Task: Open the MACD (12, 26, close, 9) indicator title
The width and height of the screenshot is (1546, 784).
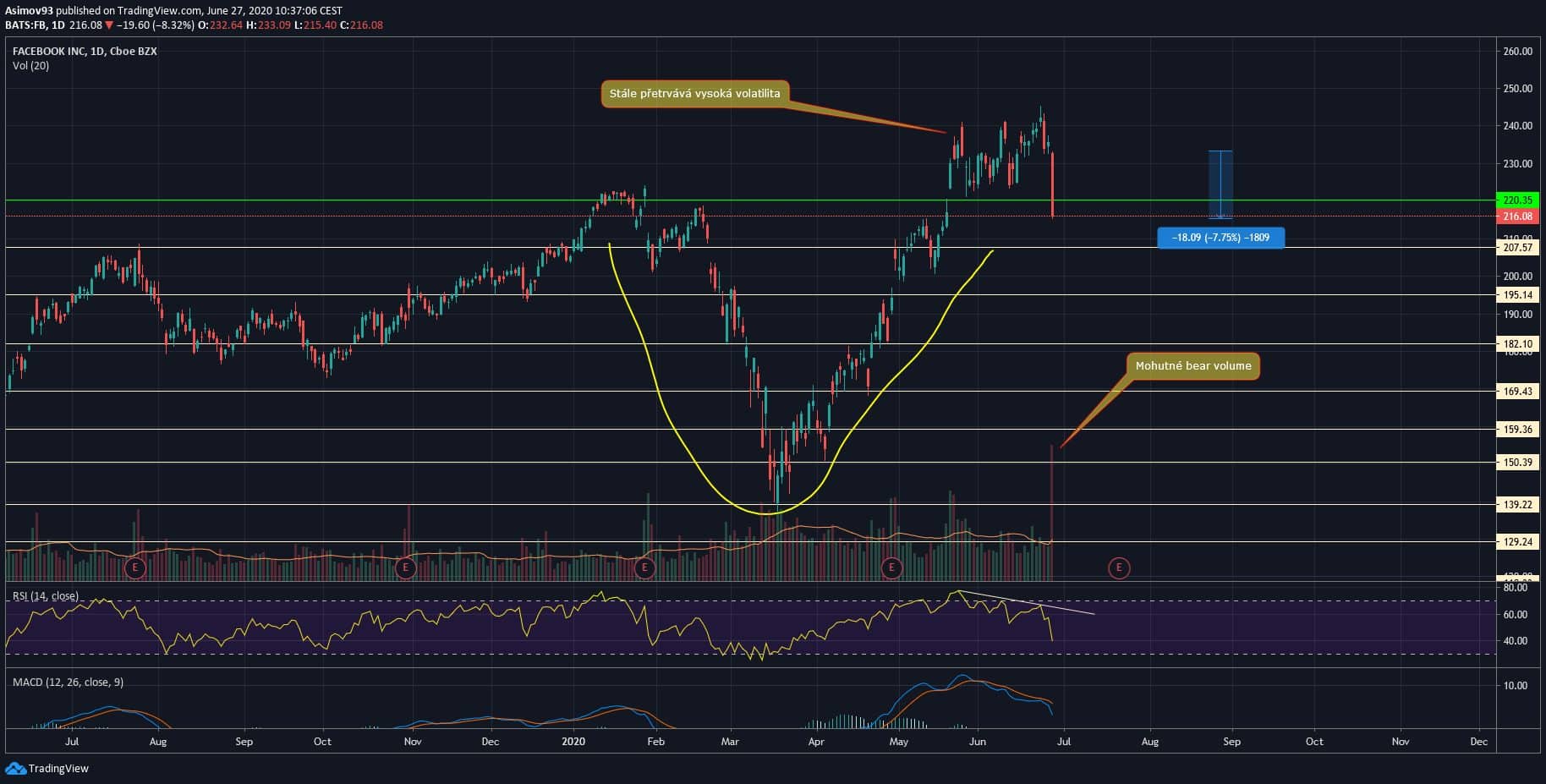Action: 68,682
